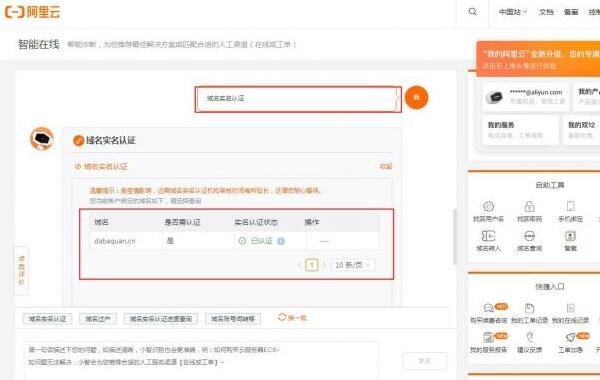Click the Aliyun logo in the header
The height and width of the screenshot is (380, 600).
tap(33, 12)
